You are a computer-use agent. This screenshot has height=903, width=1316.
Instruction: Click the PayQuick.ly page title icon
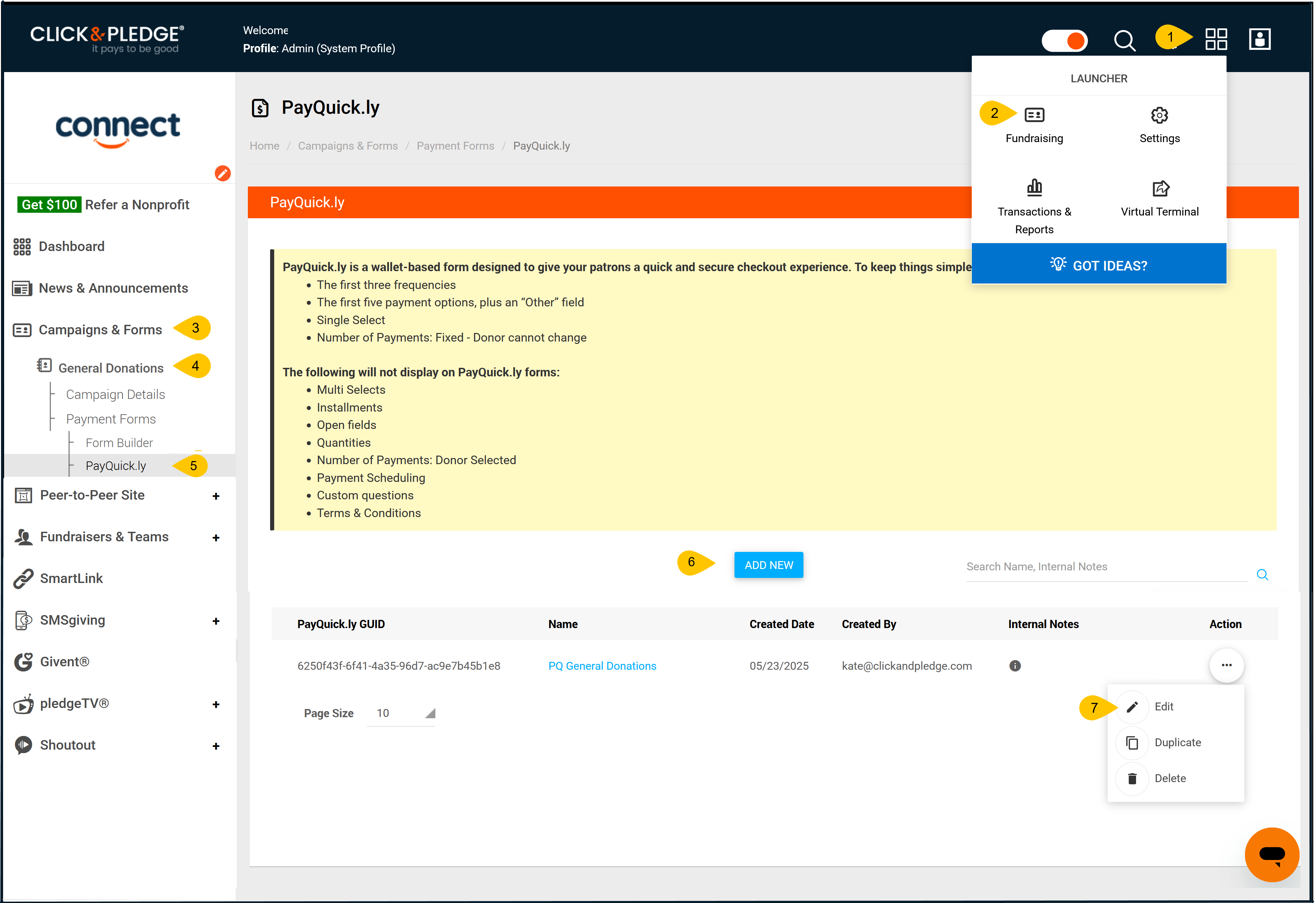(260, 108)
